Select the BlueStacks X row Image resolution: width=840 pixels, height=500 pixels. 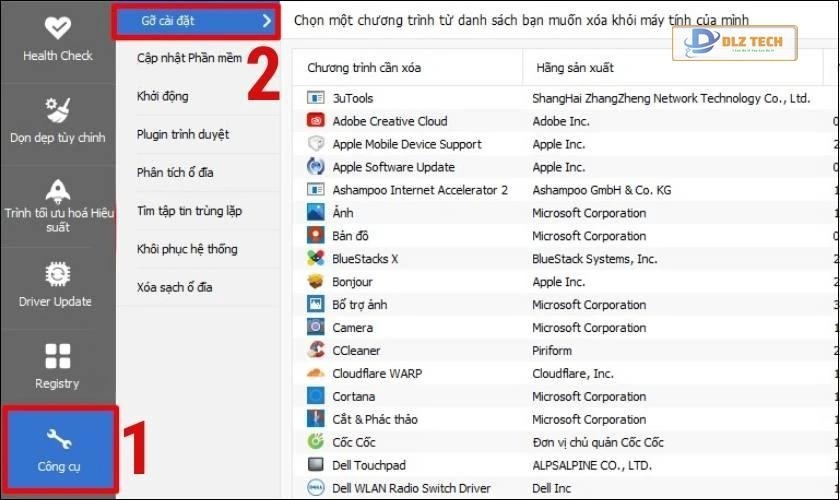pyautogui.click(x=365, y=259)
